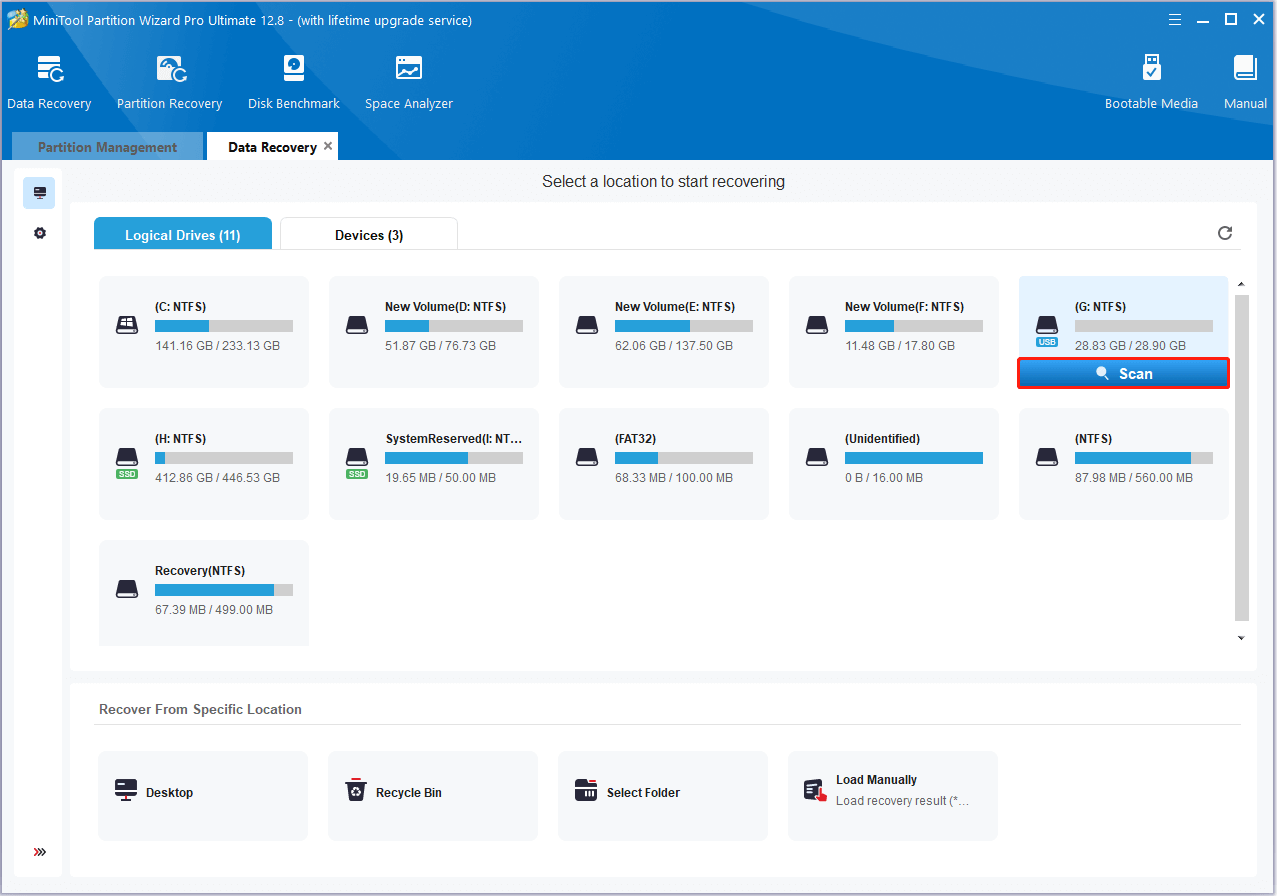
Task: Scan the G: NTFS drive
Action: [x=1124, y=373]
